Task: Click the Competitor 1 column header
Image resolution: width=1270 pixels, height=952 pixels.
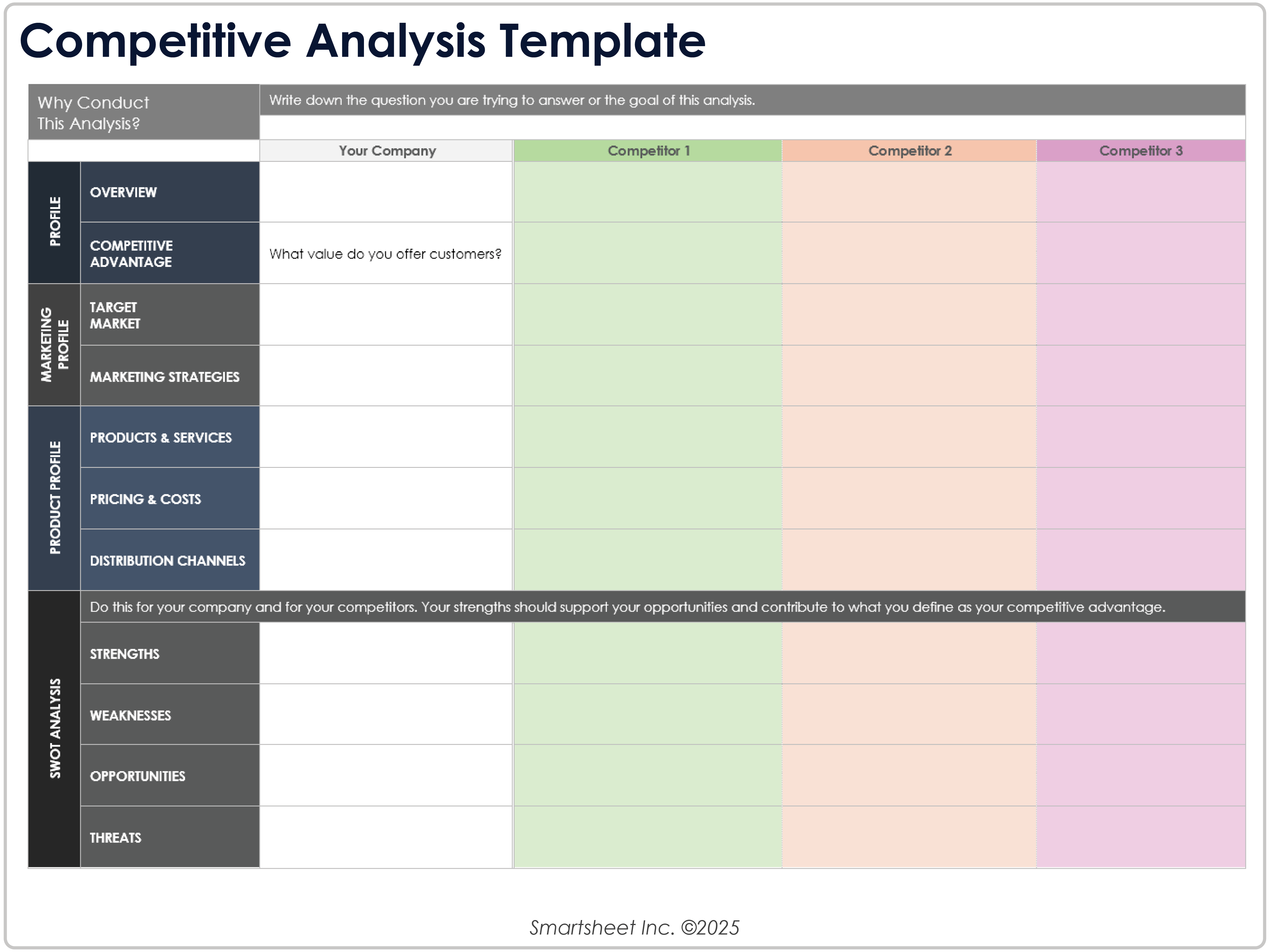Action: [648, 151]
